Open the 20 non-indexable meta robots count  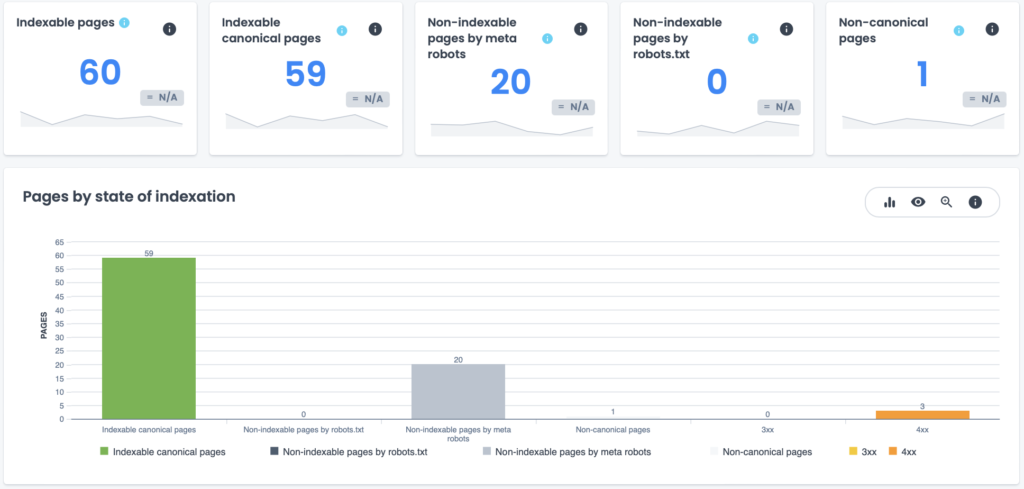click(510, 82)
